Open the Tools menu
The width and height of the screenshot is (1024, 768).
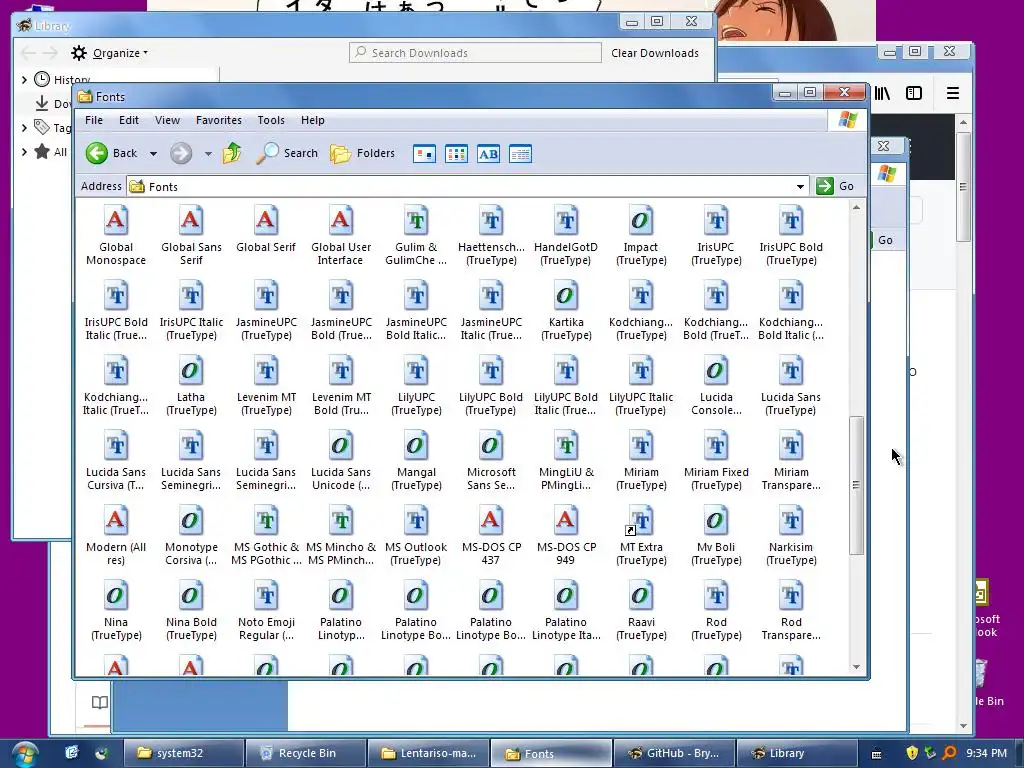tap(271, 120)
